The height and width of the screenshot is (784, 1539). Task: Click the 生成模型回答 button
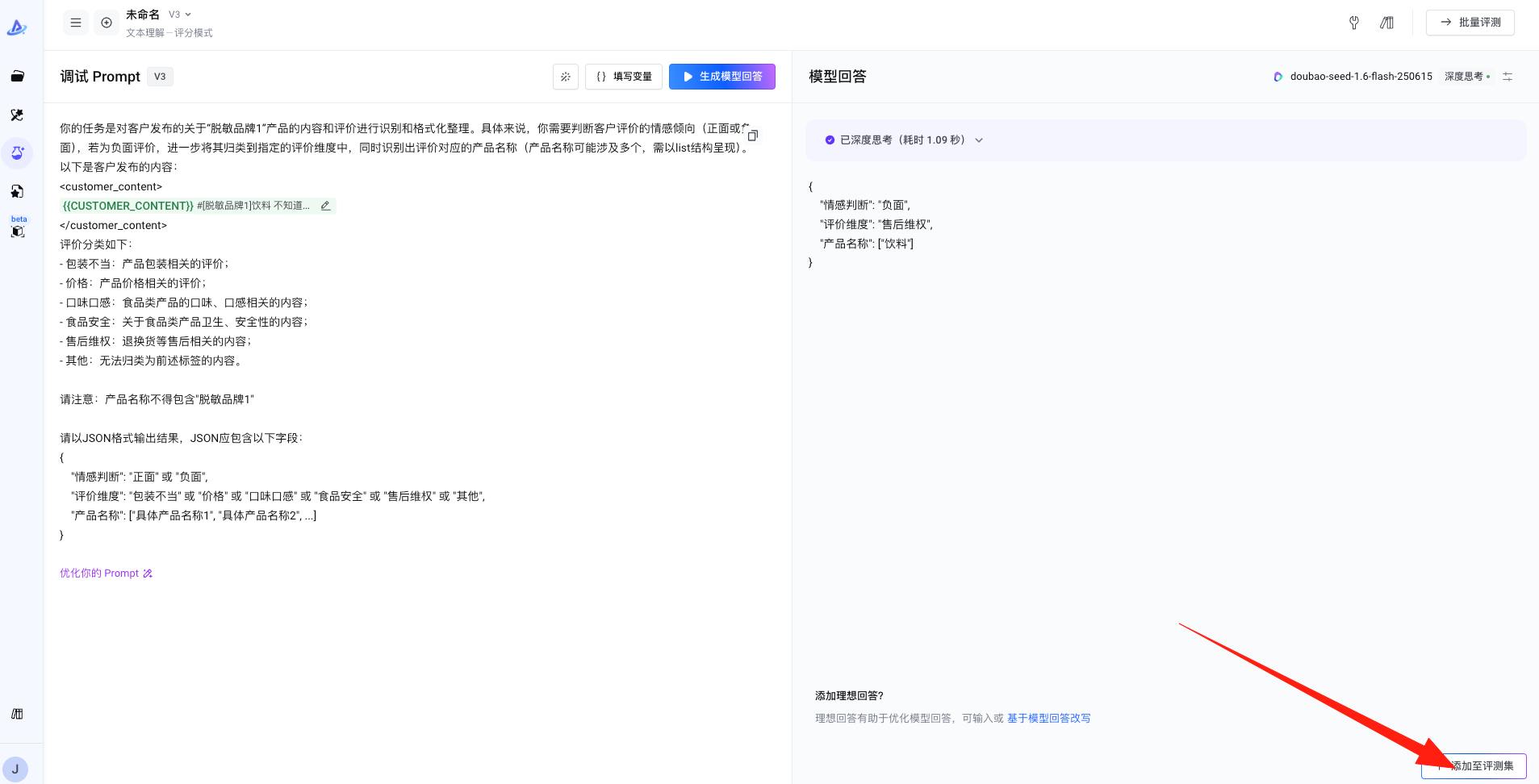(x=722, y=77)
